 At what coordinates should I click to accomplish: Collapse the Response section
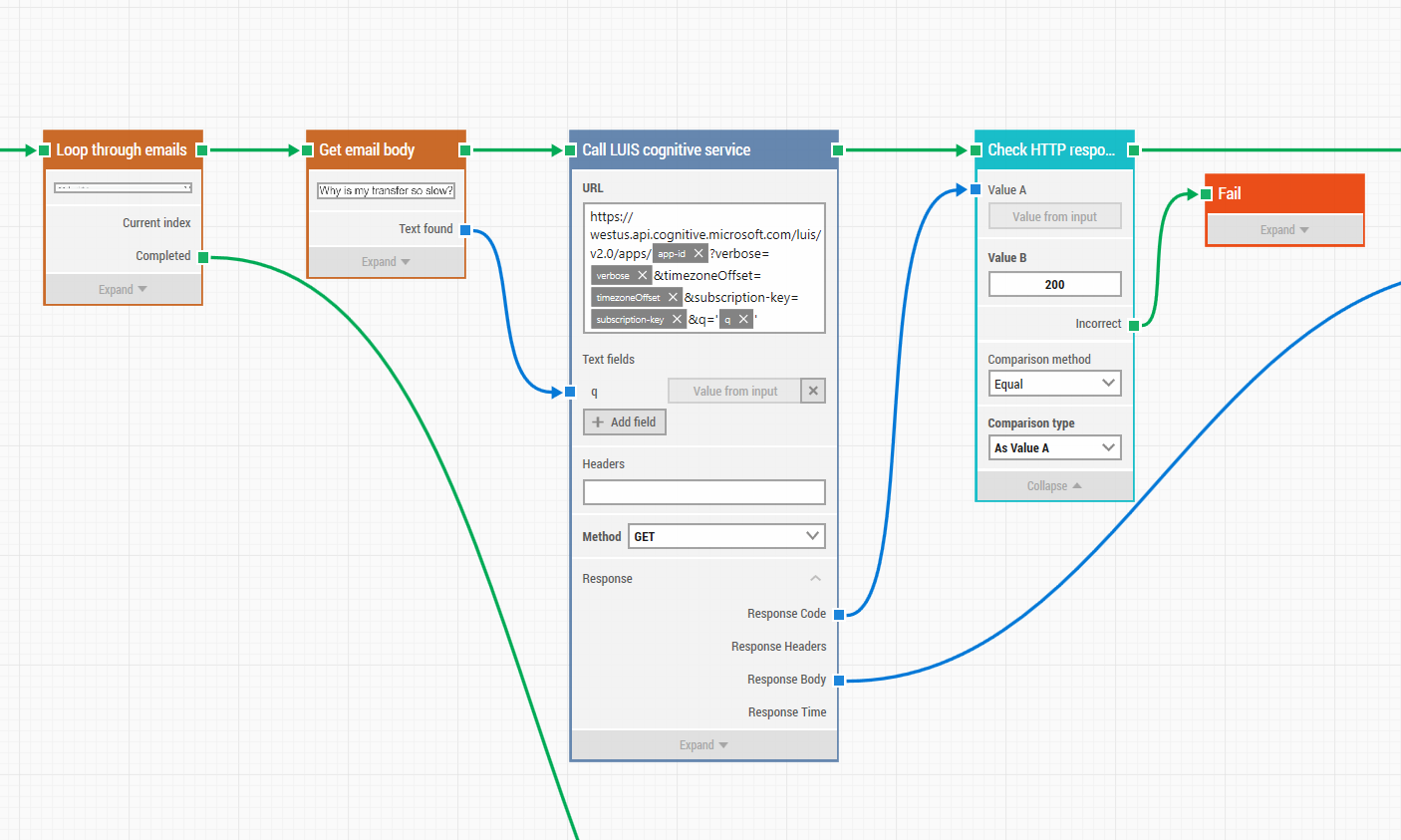(815, 579)
